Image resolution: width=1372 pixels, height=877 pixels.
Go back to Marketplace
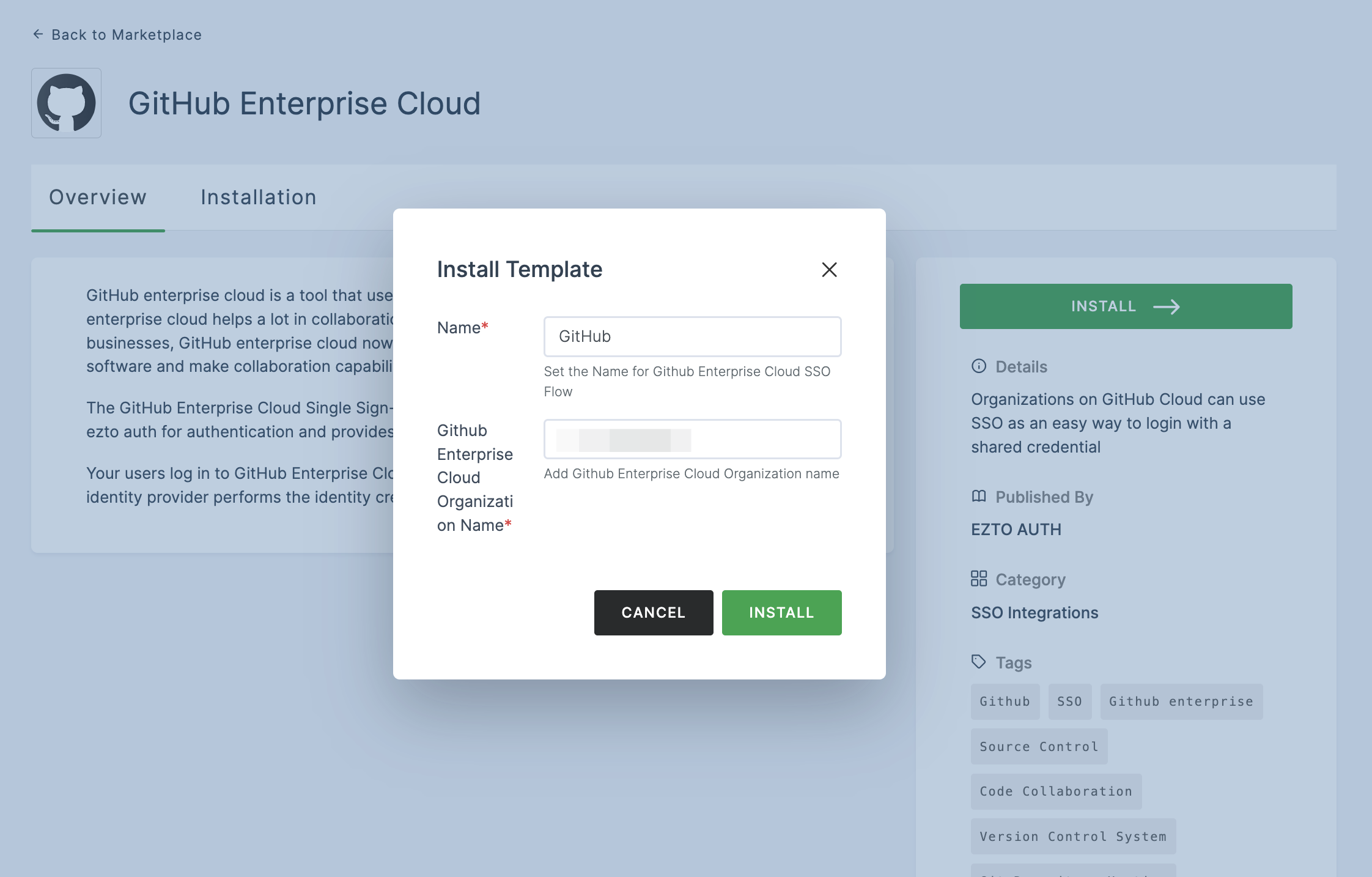coord(117,35)
